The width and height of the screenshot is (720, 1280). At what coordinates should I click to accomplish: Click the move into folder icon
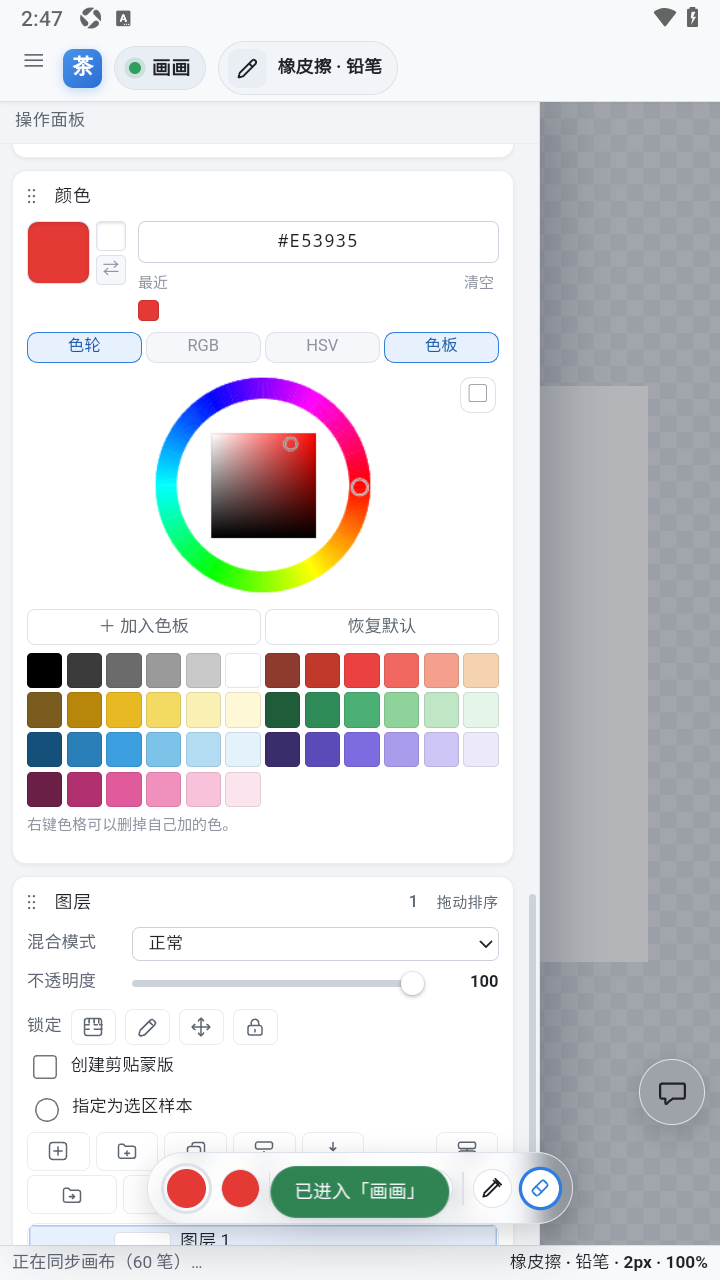pyautogui.click(x=72, y=1194)
